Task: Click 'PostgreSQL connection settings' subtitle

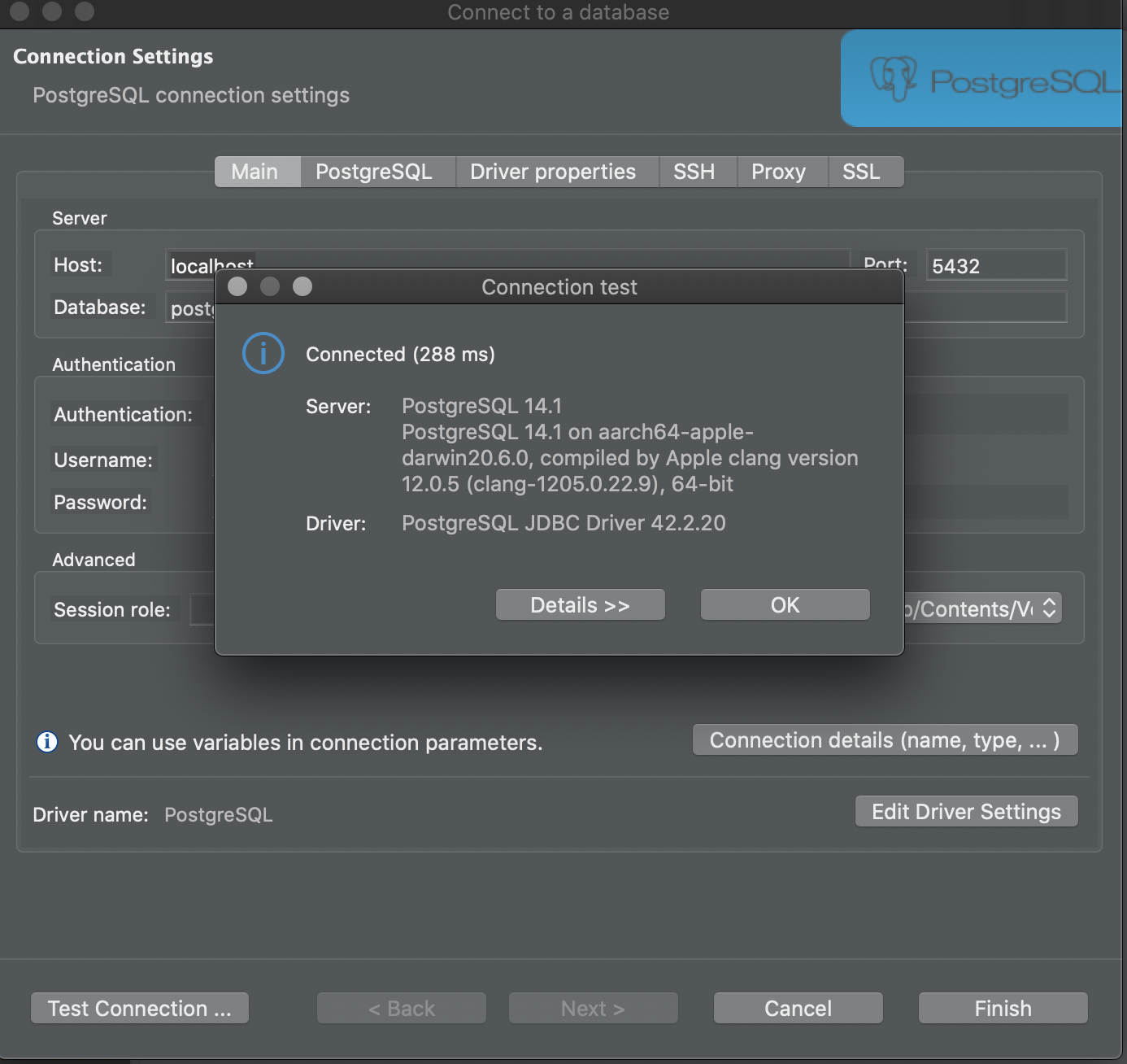Action: [x=191, y=95]
